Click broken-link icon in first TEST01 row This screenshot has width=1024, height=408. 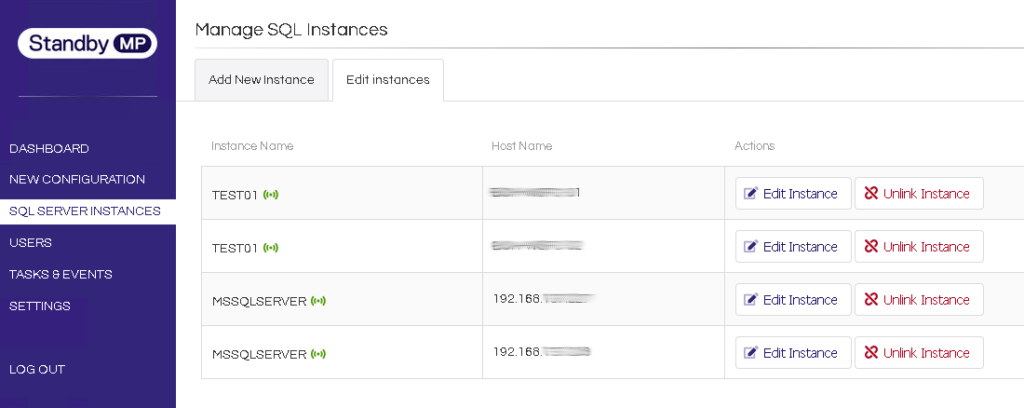871,193
